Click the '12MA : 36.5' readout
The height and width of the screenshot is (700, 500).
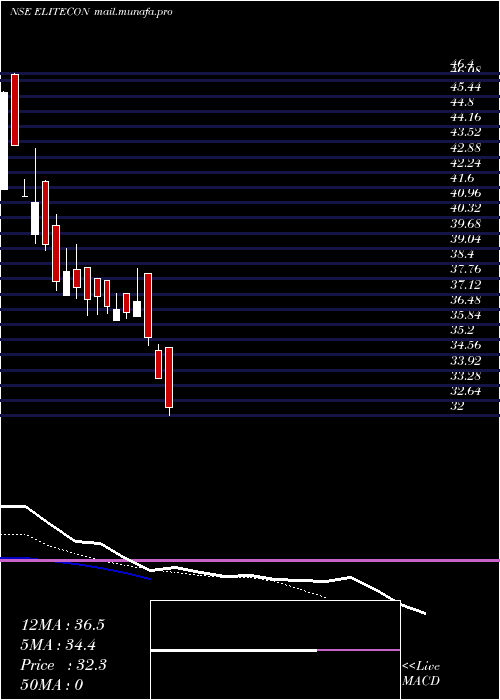(63, 625)
